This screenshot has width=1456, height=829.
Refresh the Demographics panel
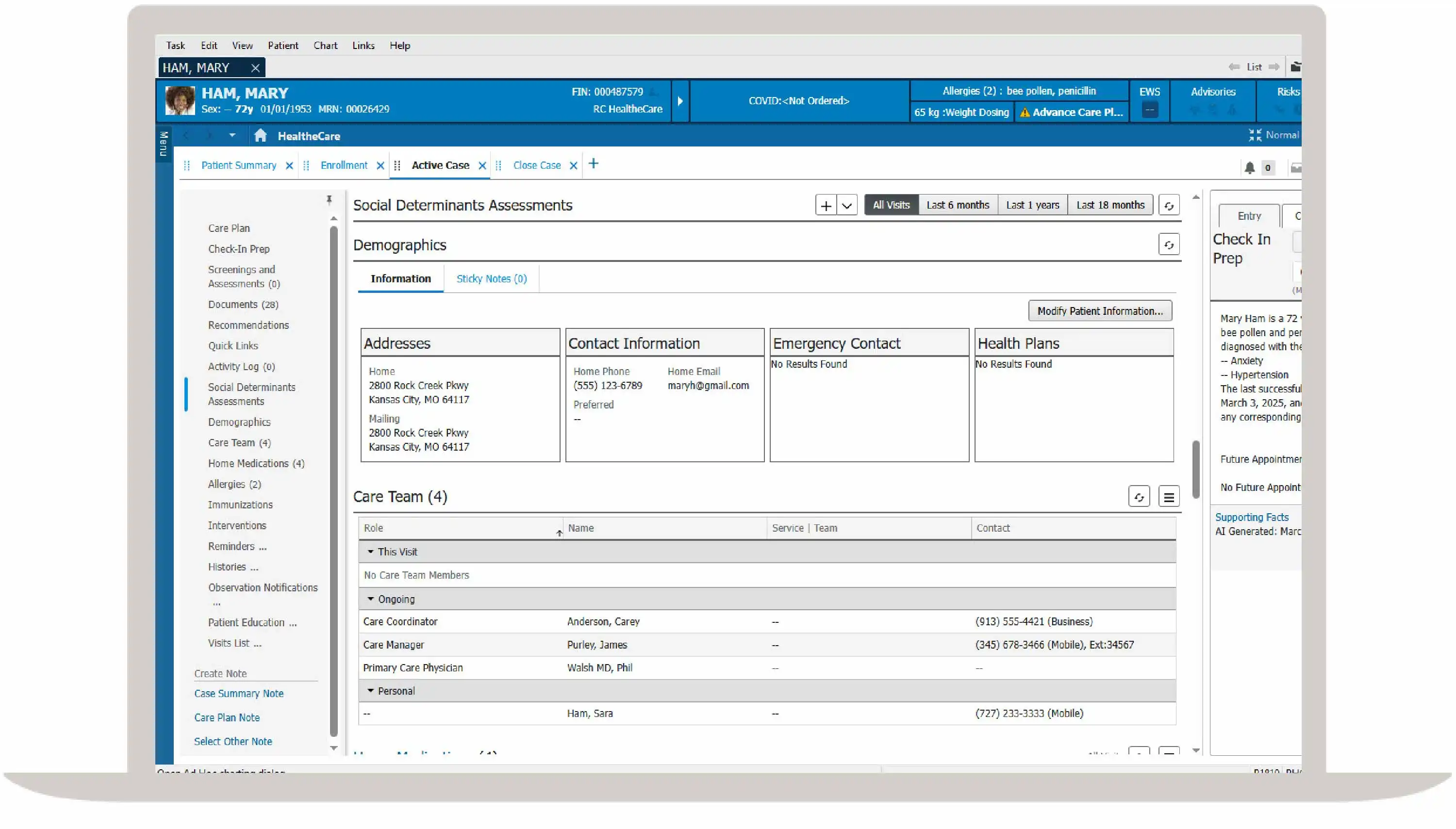pos(1169,244)
